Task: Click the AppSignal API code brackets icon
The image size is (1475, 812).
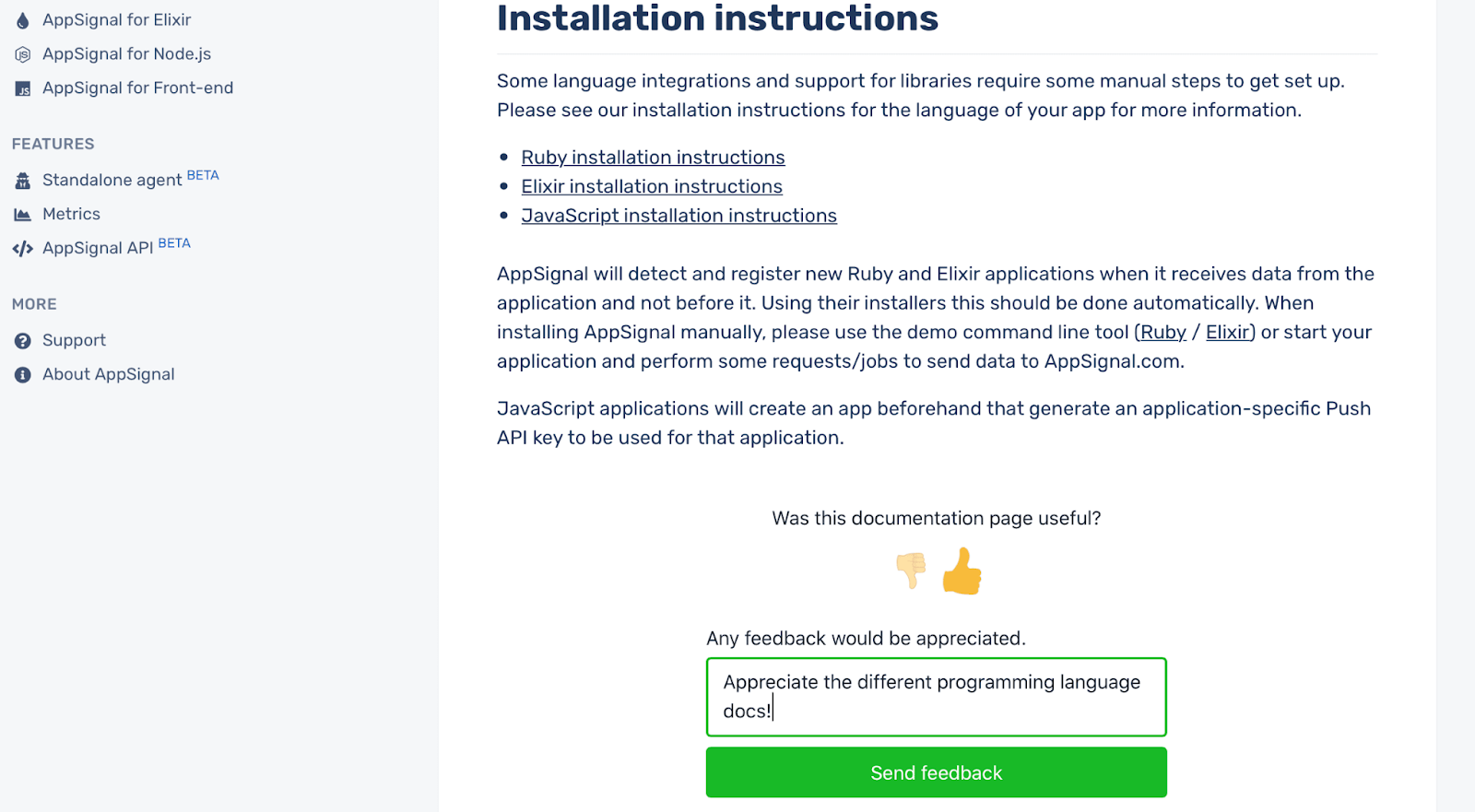Action: pos(22,248)
